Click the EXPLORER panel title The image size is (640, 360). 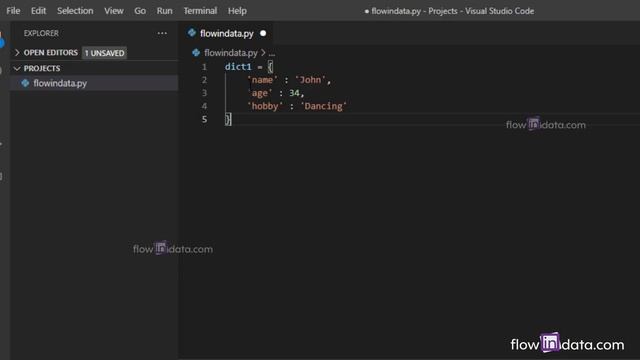tap(41, 33)
